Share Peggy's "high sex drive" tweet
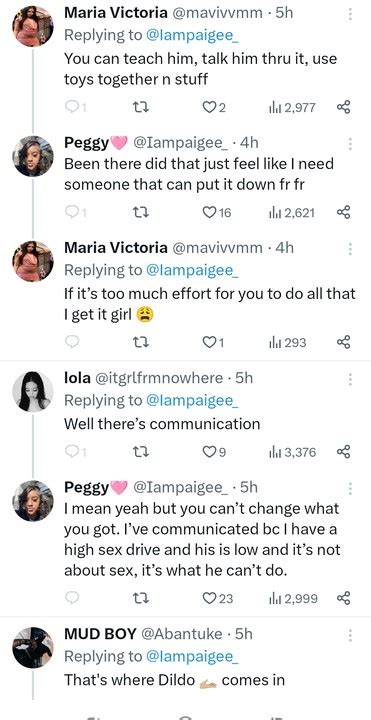The width and height of the screenshot is (371, 720). pyautogui.click(x=343, y=598)
